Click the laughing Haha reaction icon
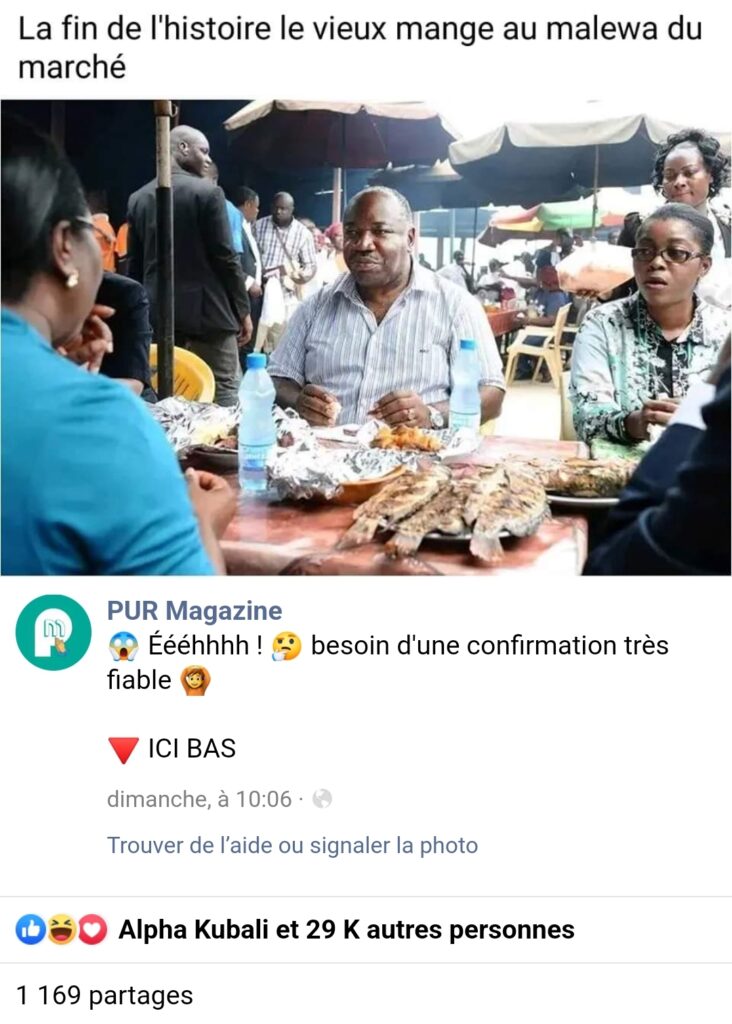732x1024 pixels. pos(61,930)
